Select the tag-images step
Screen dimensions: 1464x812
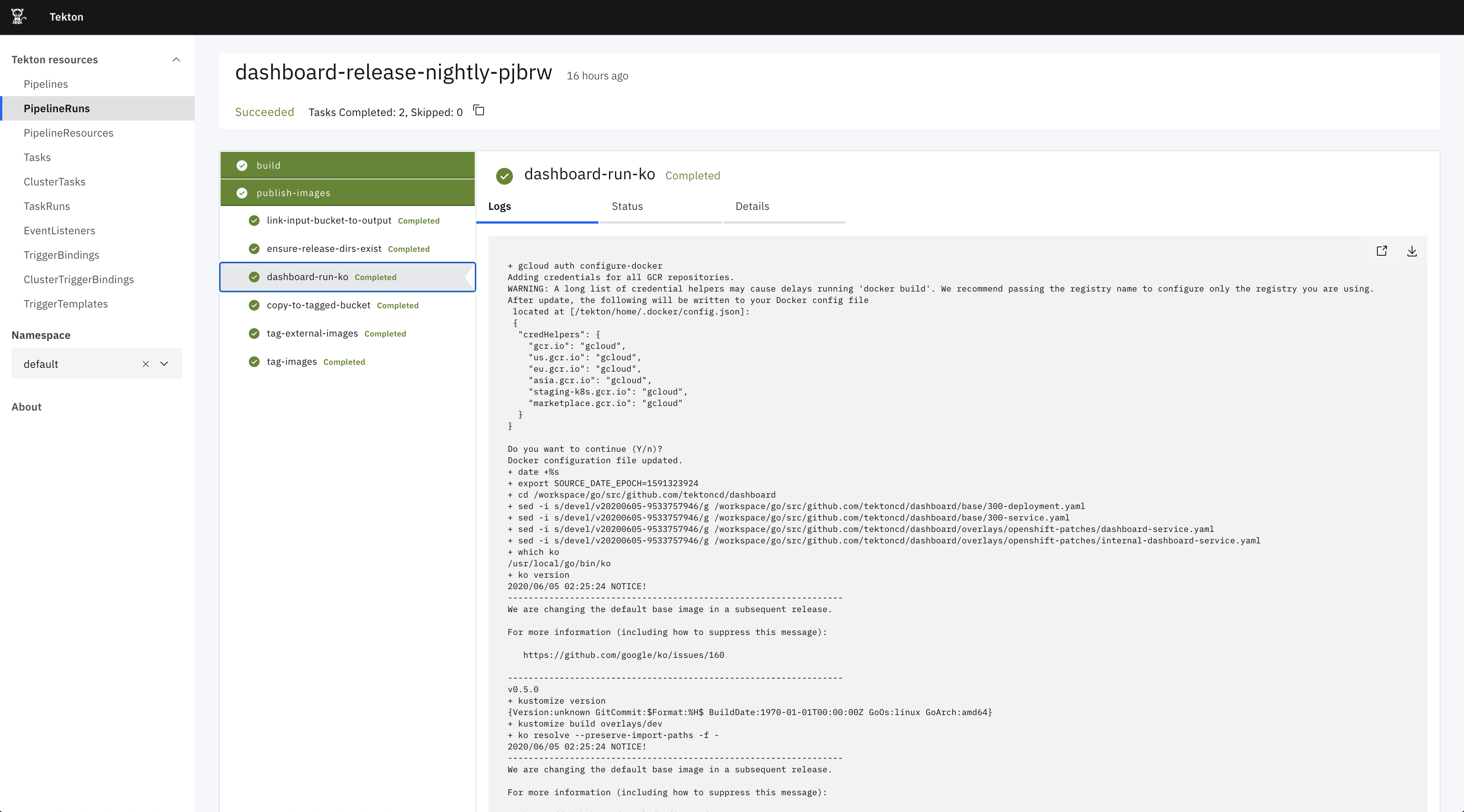[292, 362]
